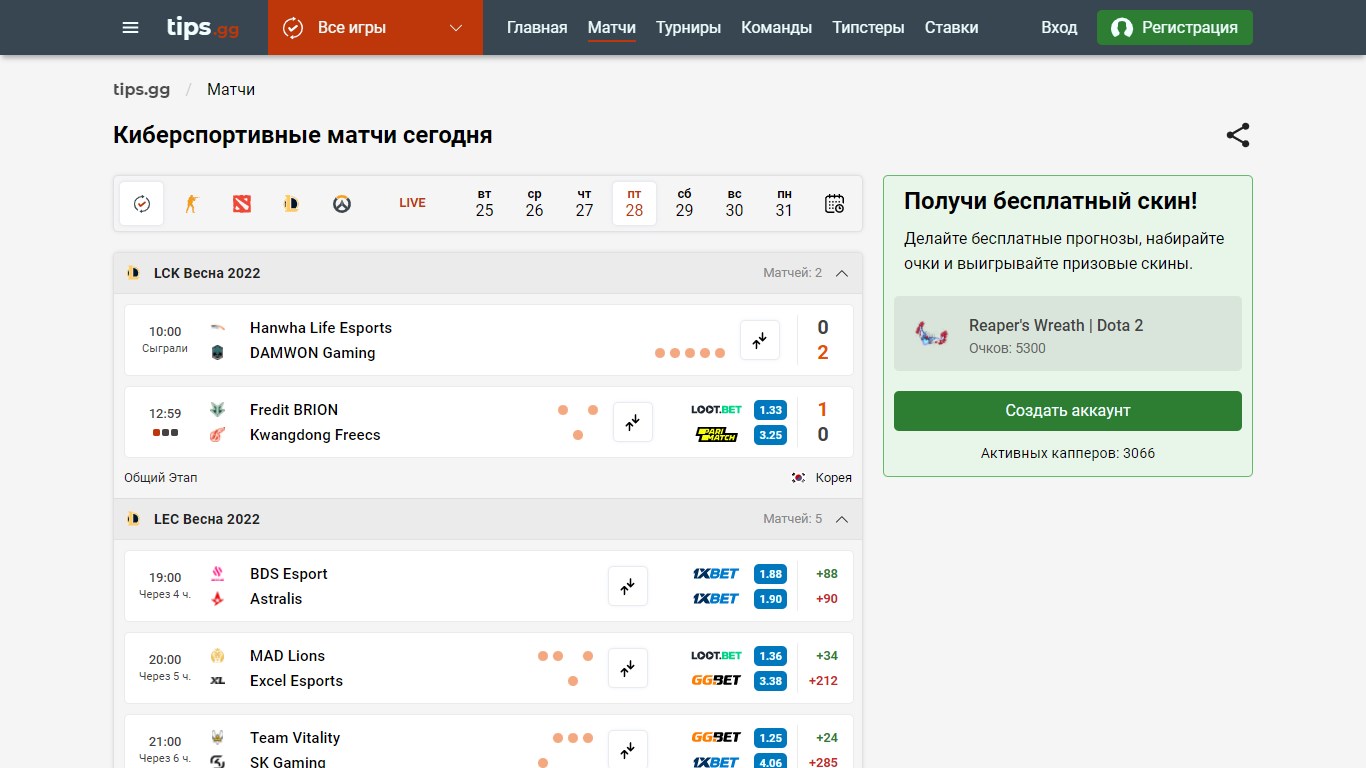The width and height of the screenshot is (1366, 768).
Task: Open Kwangdong Freecs team name
Action: click(315, 435)
